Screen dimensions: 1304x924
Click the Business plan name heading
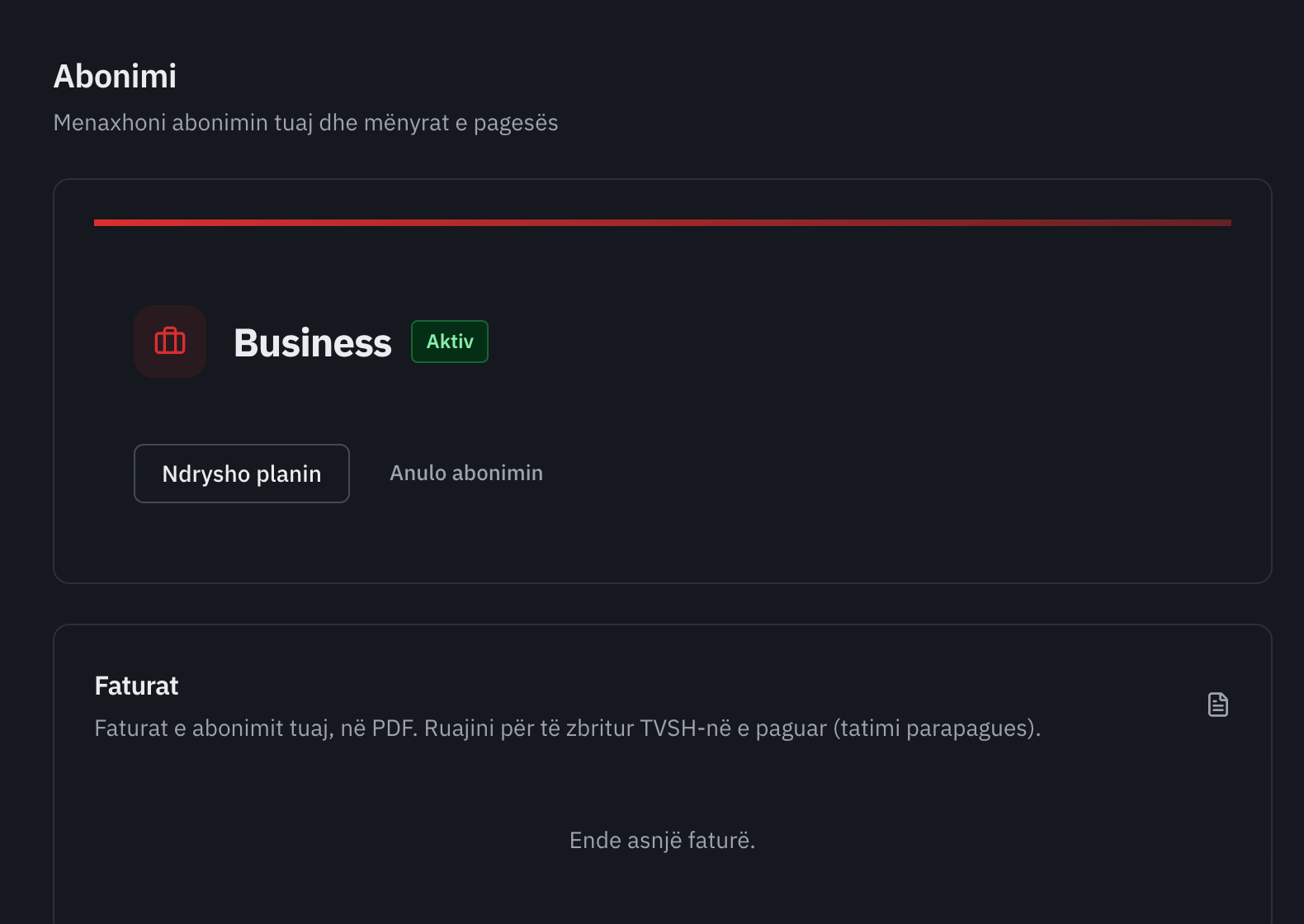[x=313, y=342]
